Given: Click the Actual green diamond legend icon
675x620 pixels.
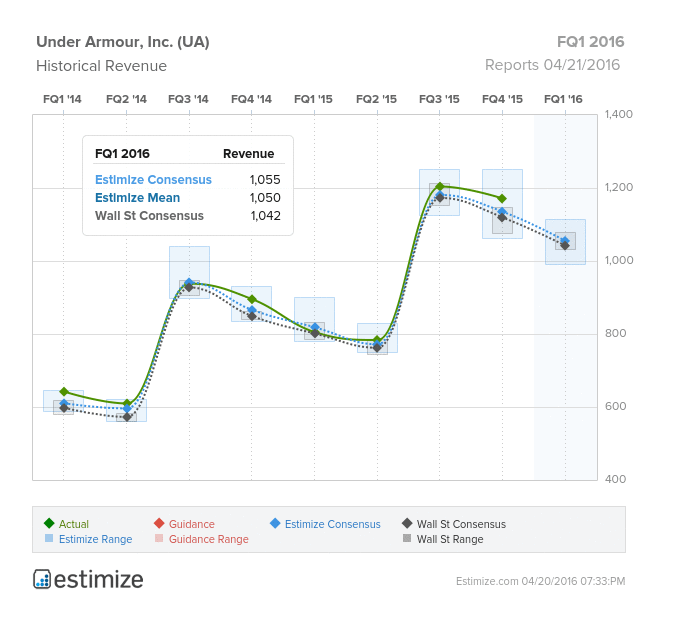Looking at the screenshot, I should [49, 523].
